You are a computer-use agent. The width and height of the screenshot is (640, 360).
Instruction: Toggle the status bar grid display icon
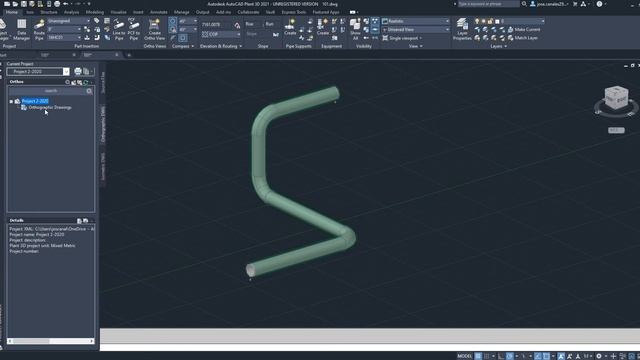tap(478, 356)
